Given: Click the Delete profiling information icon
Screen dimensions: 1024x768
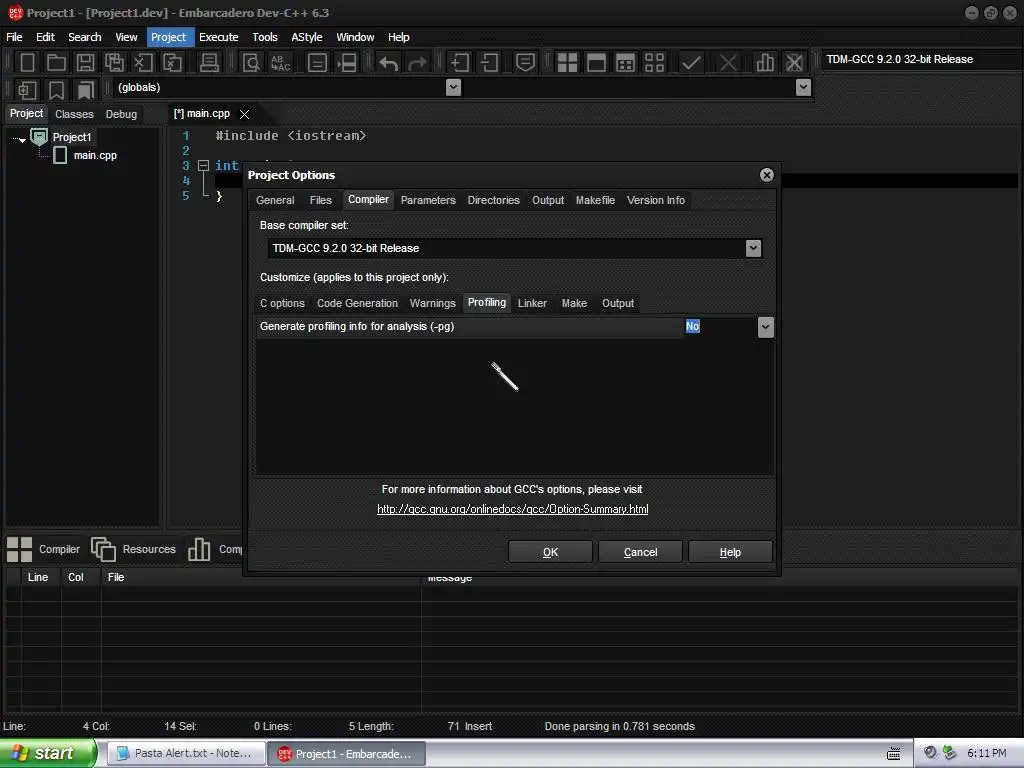Looking at the screenshot, I should 794,63.
